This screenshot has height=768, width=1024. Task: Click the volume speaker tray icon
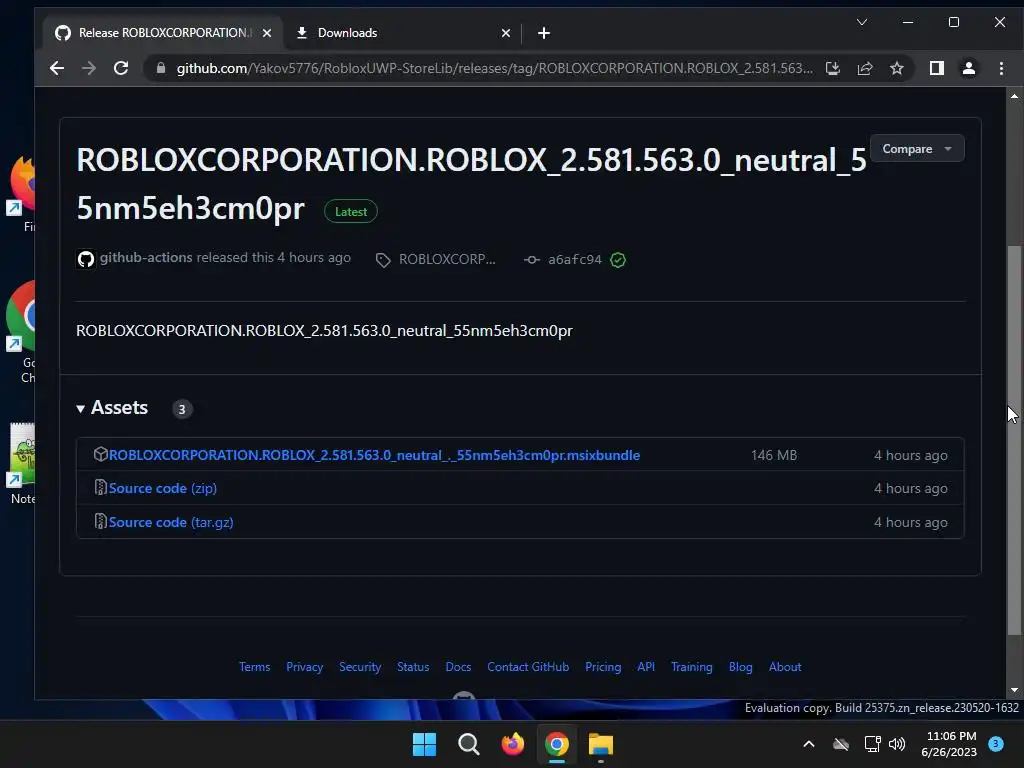coord(897,744)
